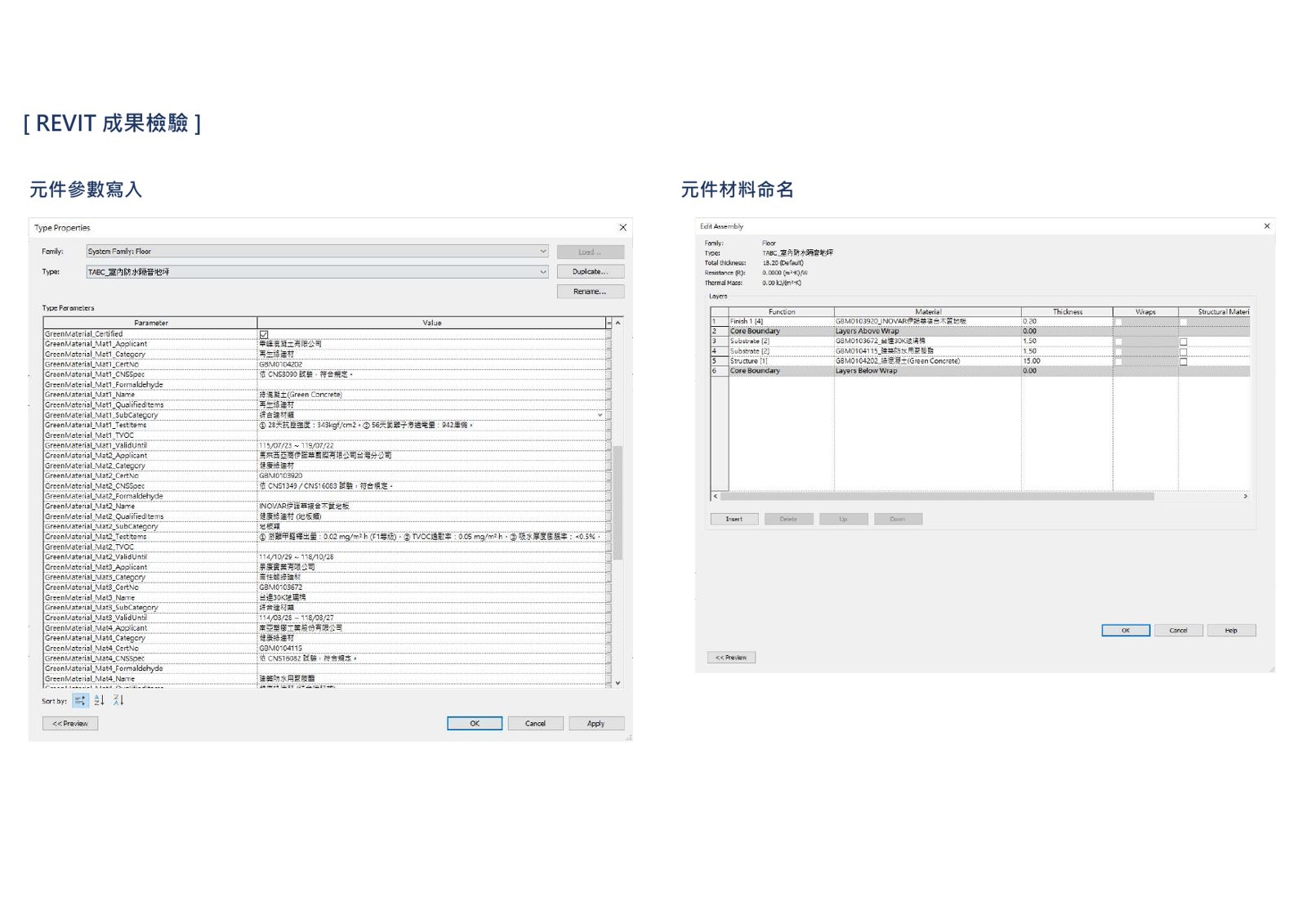Open Help in Edit Assembly
The height and width of the screenshot is (924, 1307).
point(1231,630)
